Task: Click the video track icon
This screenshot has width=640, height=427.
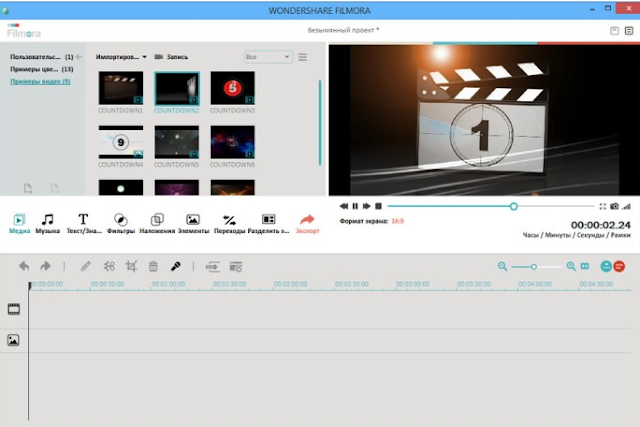Action: tap(14, 309)
